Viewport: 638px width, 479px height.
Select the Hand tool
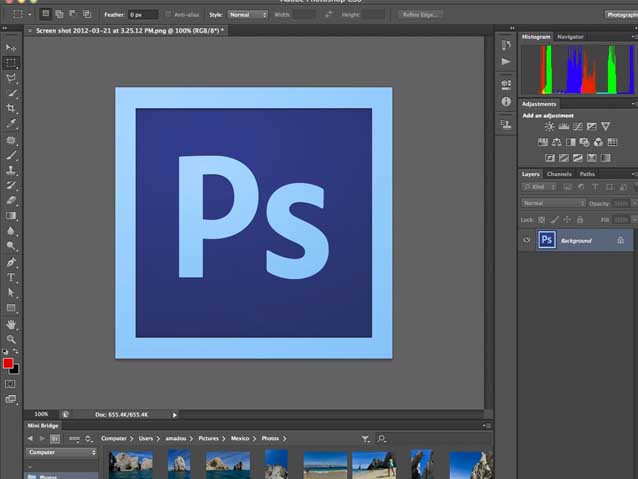[11, 324]
